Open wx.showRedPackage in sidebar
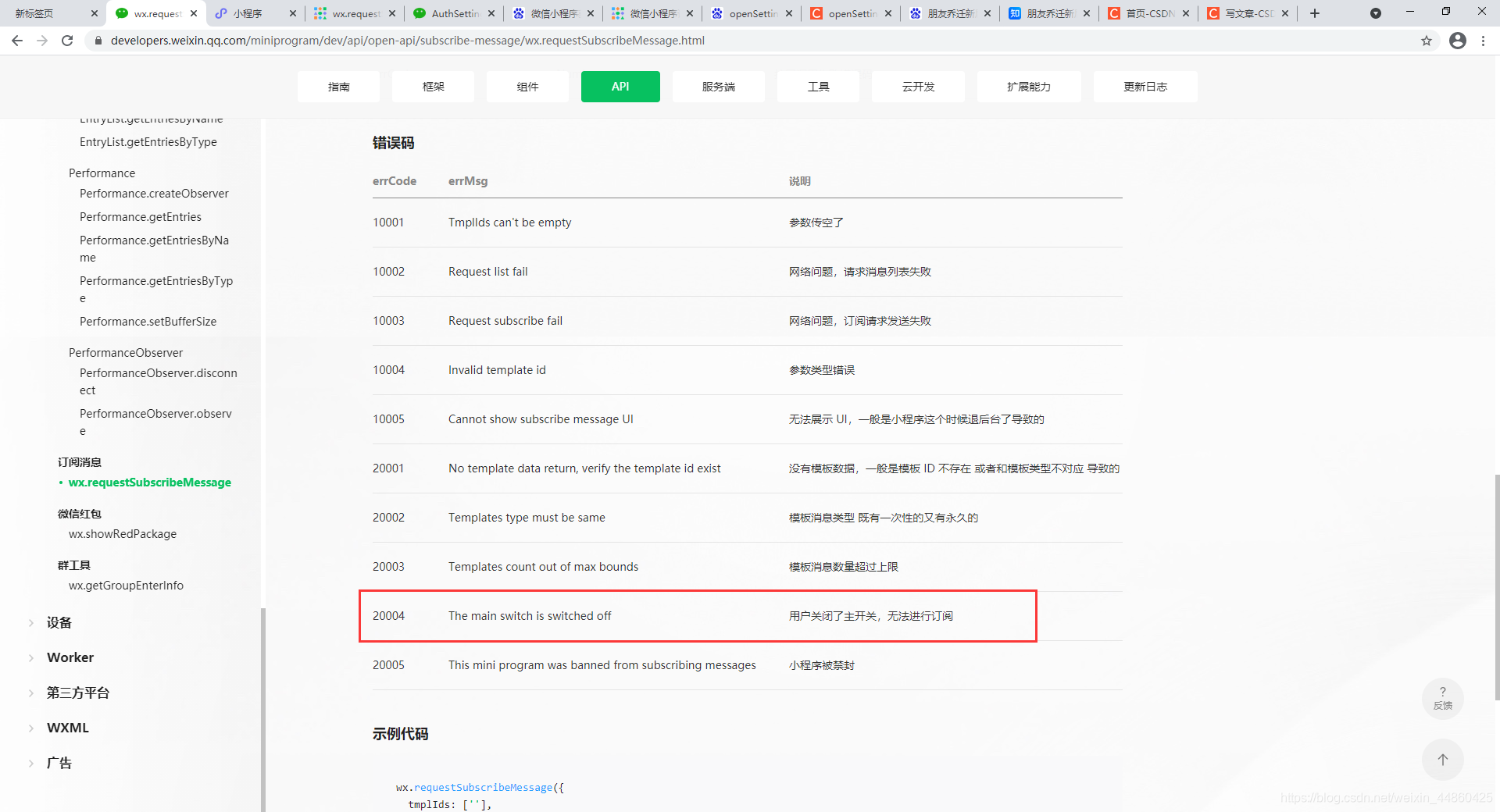 click(122, 534)
